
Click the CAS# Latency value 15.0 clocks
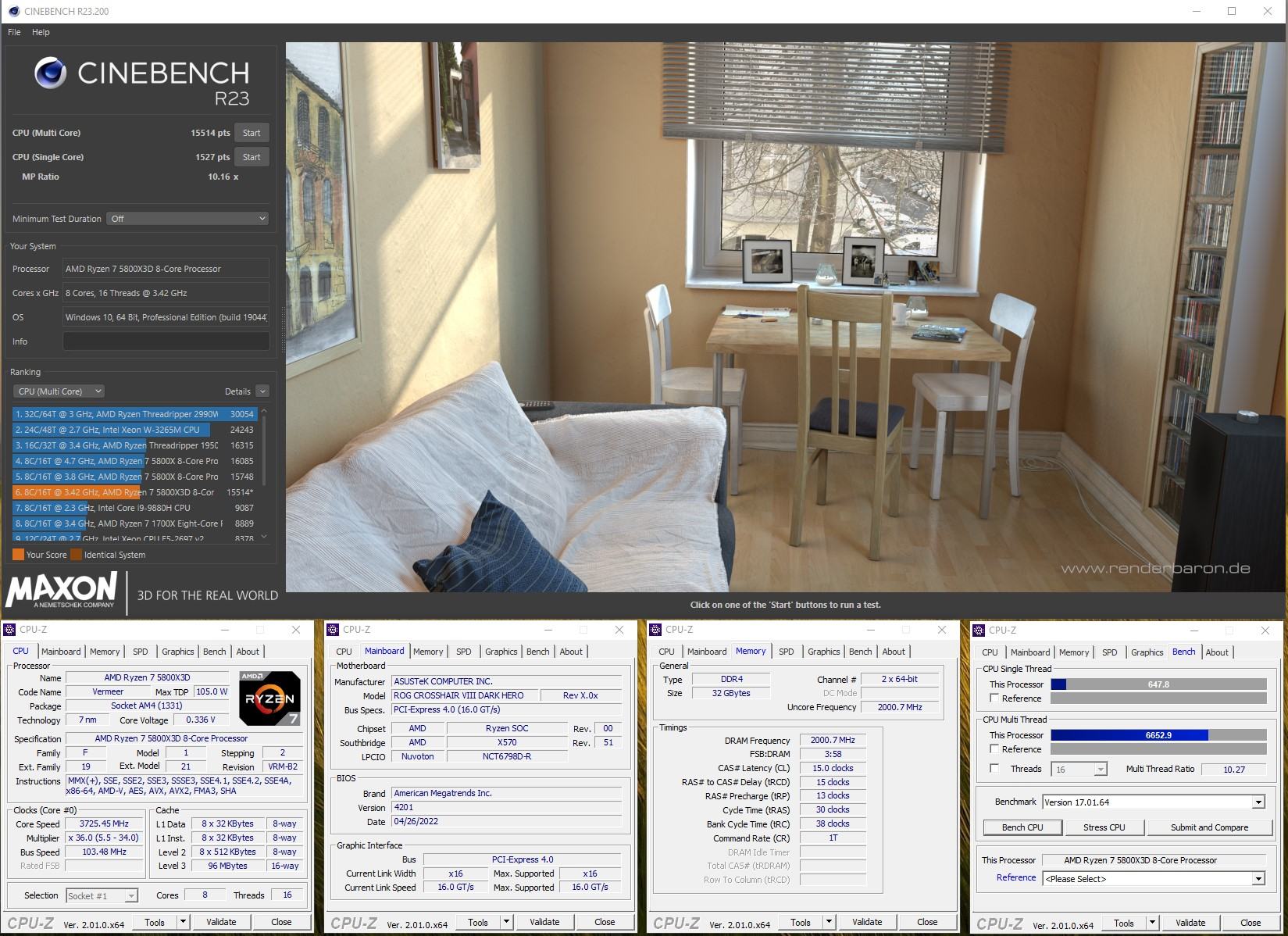[x=833, y=768]
